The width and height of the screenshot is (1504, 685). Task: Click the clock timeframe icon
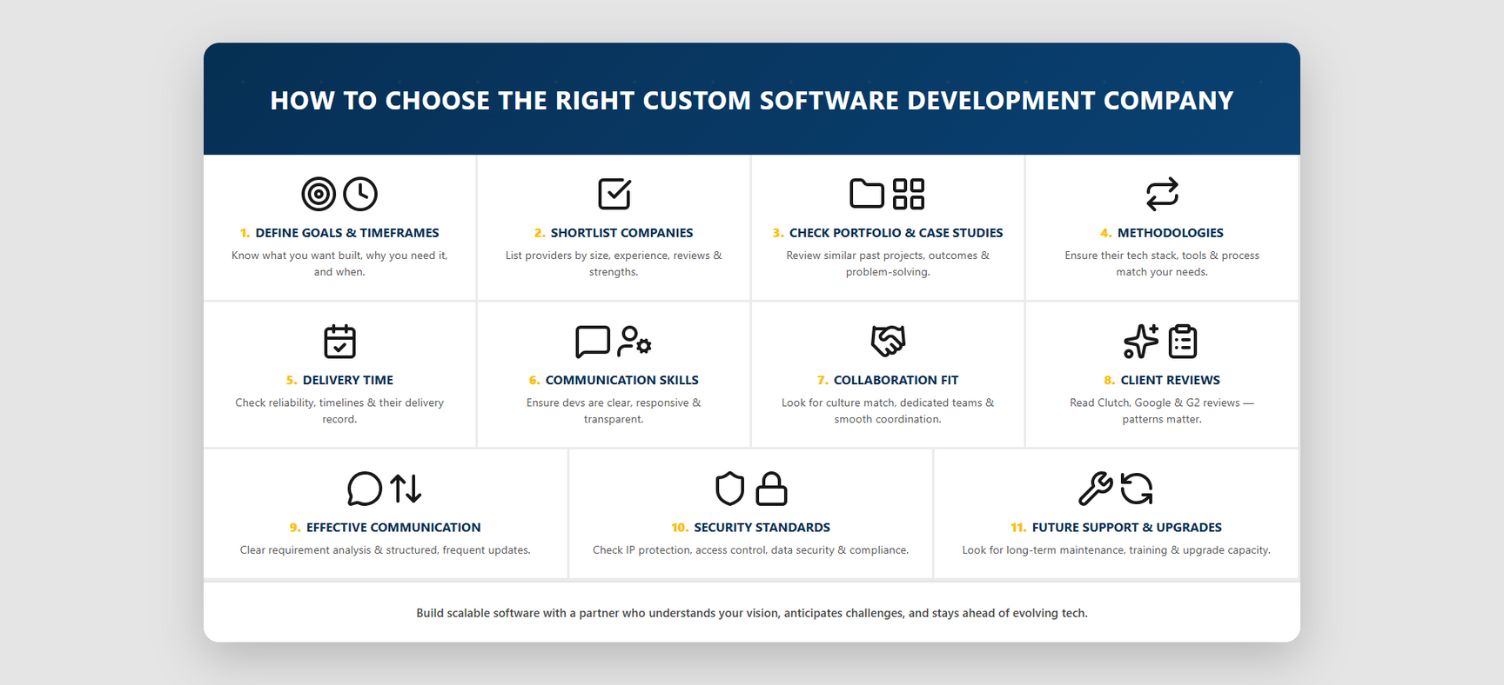pyautogui.click(x=360, y=194)
